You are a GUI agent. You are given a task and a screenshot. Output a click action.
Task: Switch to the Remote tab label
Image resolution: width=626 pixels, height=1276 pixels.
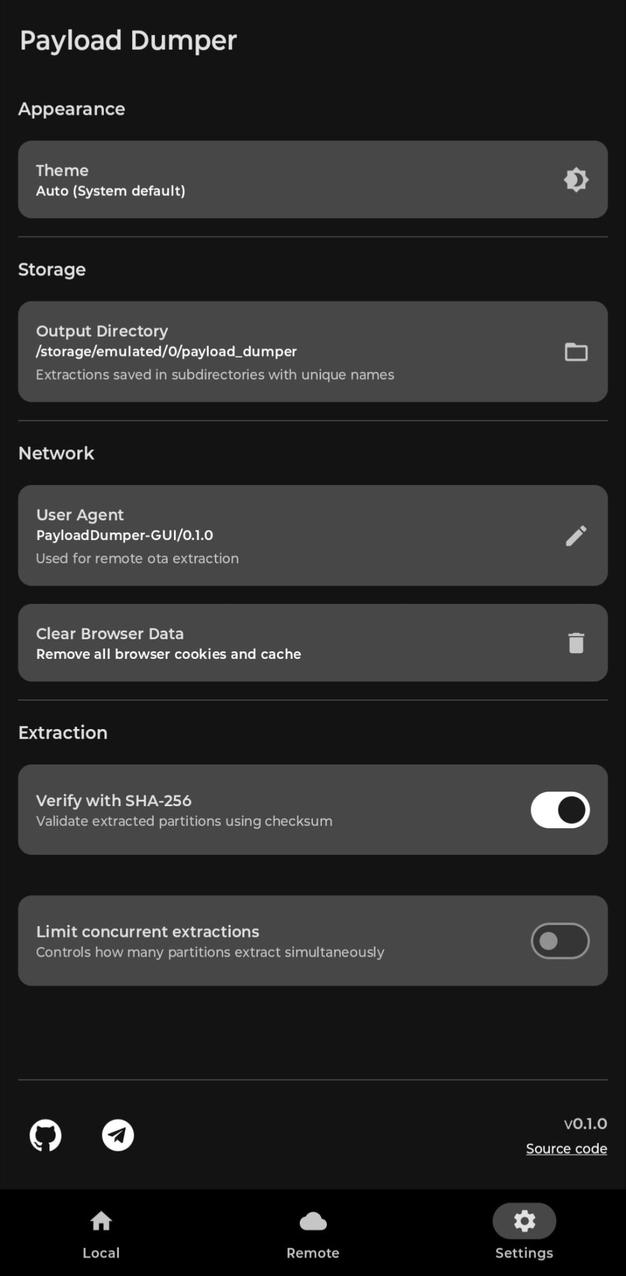coord(313,1253)
